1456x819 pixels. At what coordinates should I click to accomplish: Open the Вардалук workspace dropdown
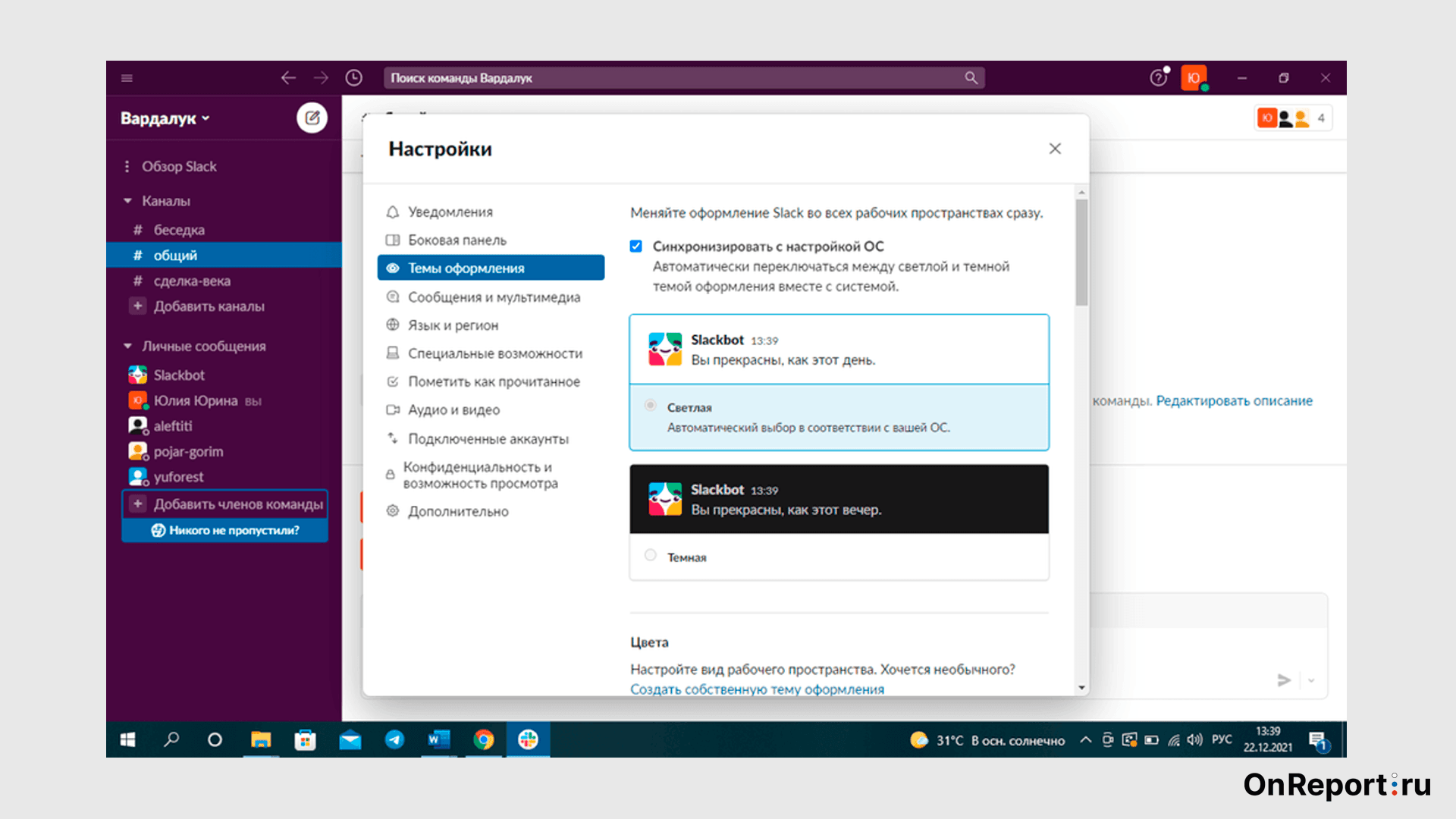[x=165, y=118]
